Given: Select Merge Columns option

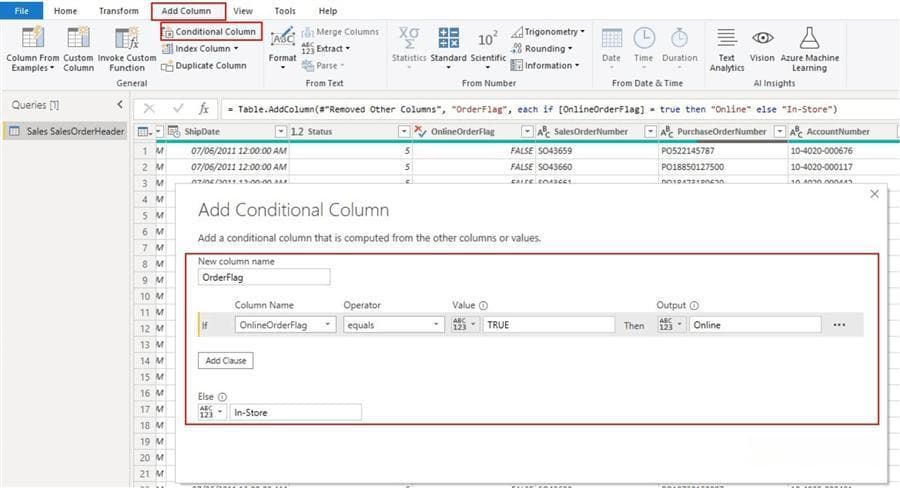Looking at the screenshot, I should [x=340, y=32].
